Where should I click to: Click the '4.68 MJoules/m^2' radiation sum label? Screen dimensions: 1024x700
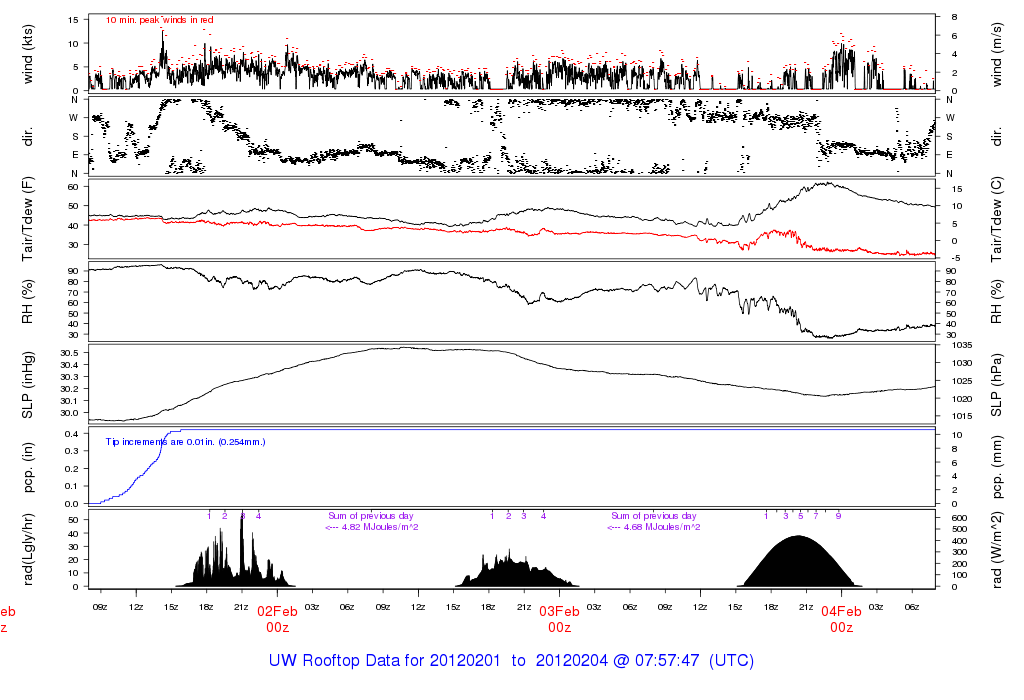(662, 527)
